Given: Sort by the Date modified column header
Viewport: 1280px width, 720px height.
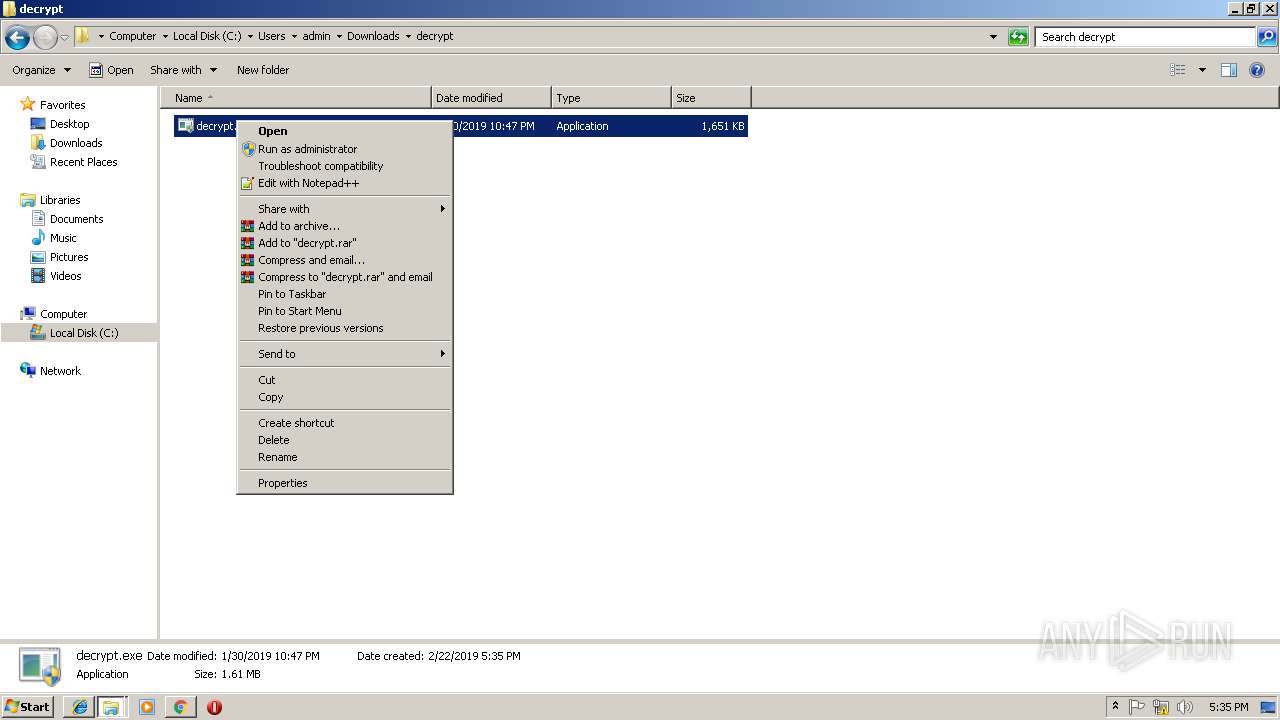Looking at the screenshot, I should pyautogui.click(x=491, y=98).
